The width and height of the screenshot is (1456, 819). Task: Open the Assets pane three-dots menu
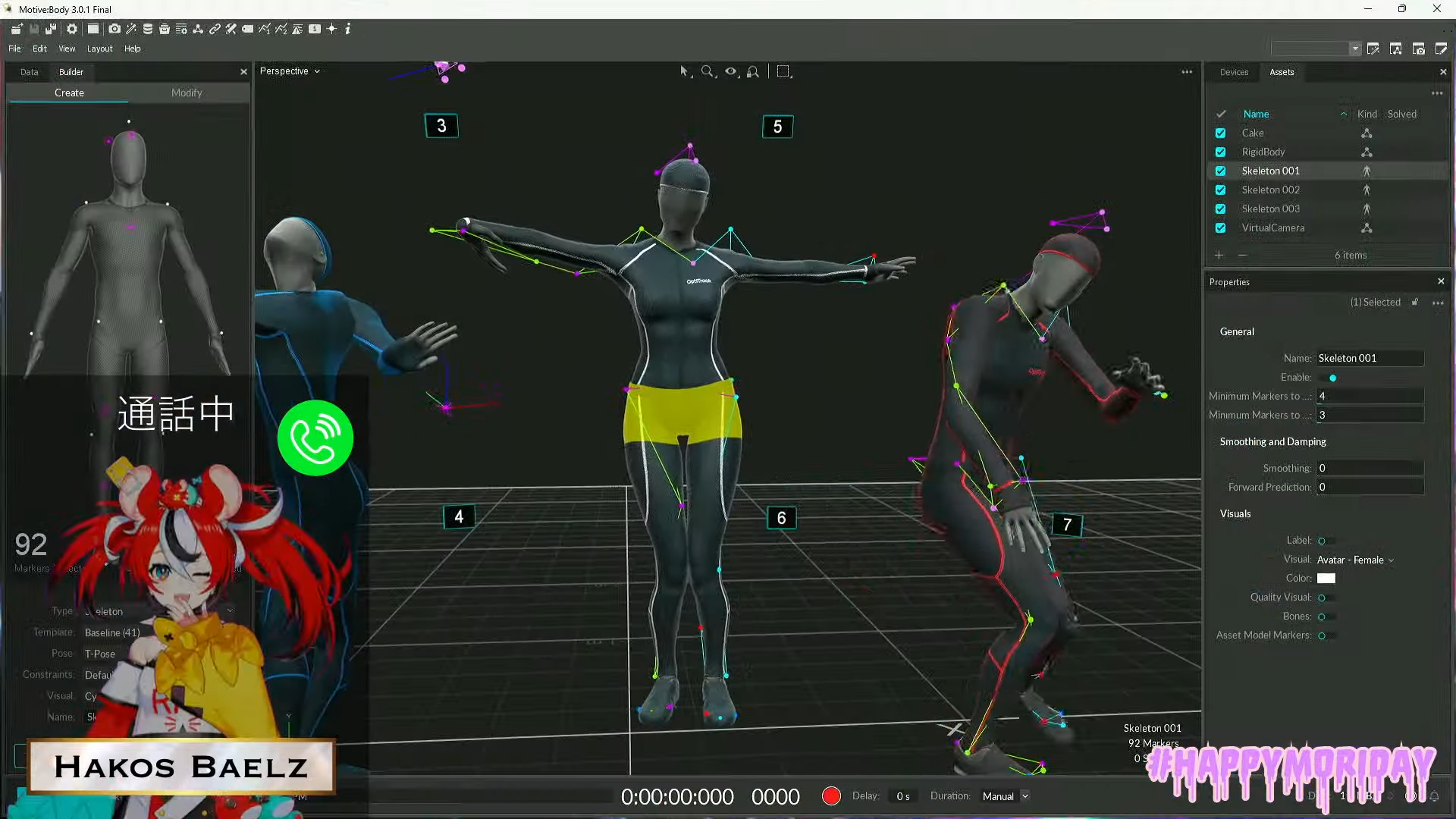(x=1437, y=93)
